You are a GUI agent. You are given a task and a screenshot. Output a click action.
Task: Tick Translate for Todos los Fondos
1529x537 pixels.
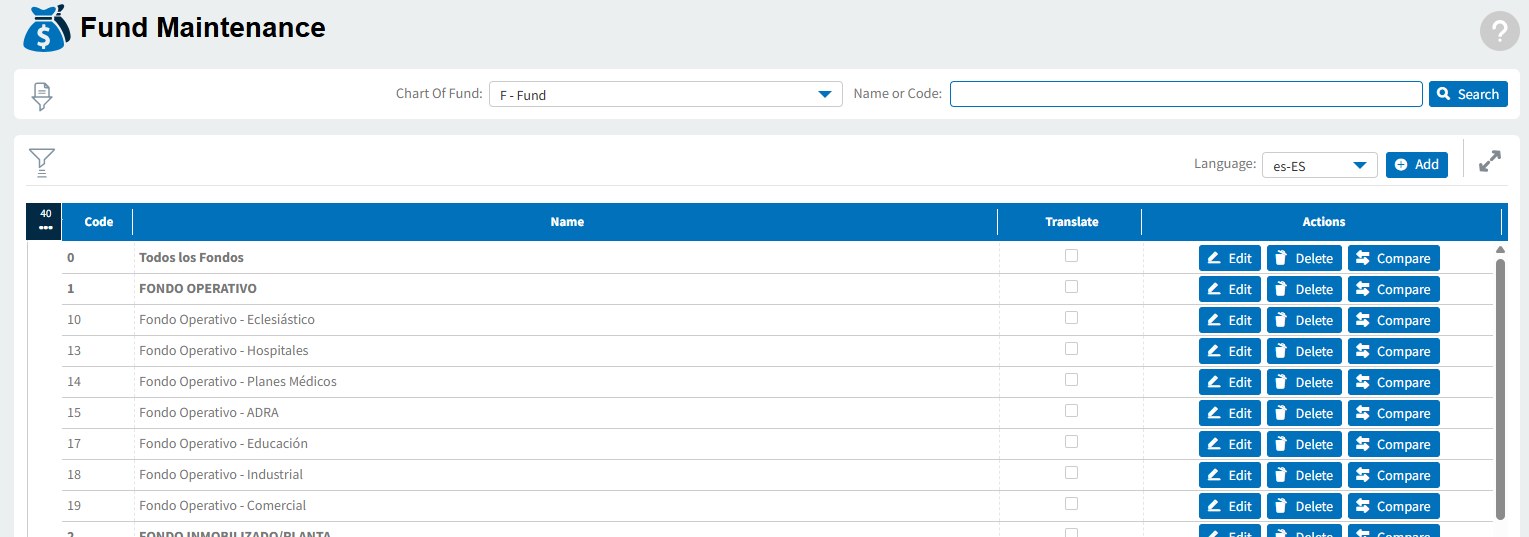[x=1071, y=256]
